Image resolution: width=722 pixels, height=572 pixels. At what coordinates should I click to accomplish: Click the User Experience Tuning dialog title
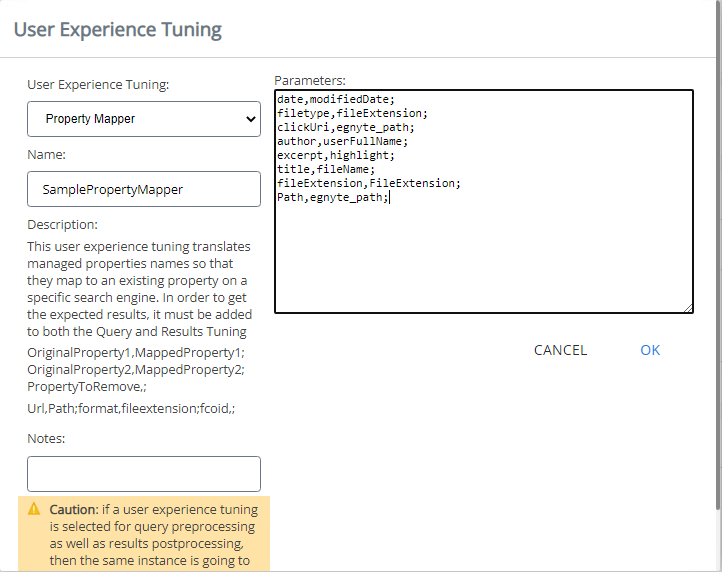pyautogui.click(x=118, y=29)
